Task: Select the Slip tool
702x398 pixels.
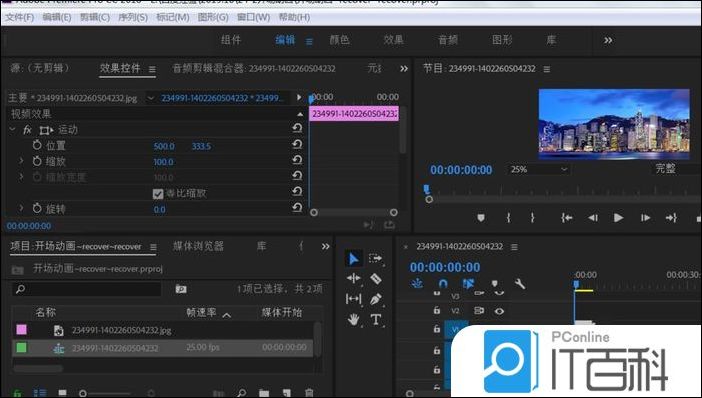Action: coord(354,298)
